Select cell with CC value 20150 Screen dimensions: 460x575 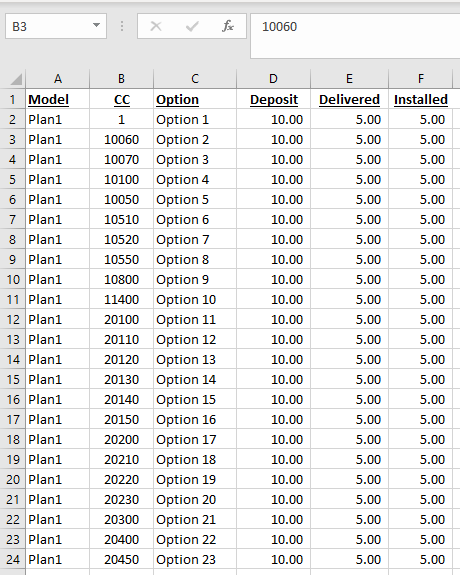tap(121, 419)
